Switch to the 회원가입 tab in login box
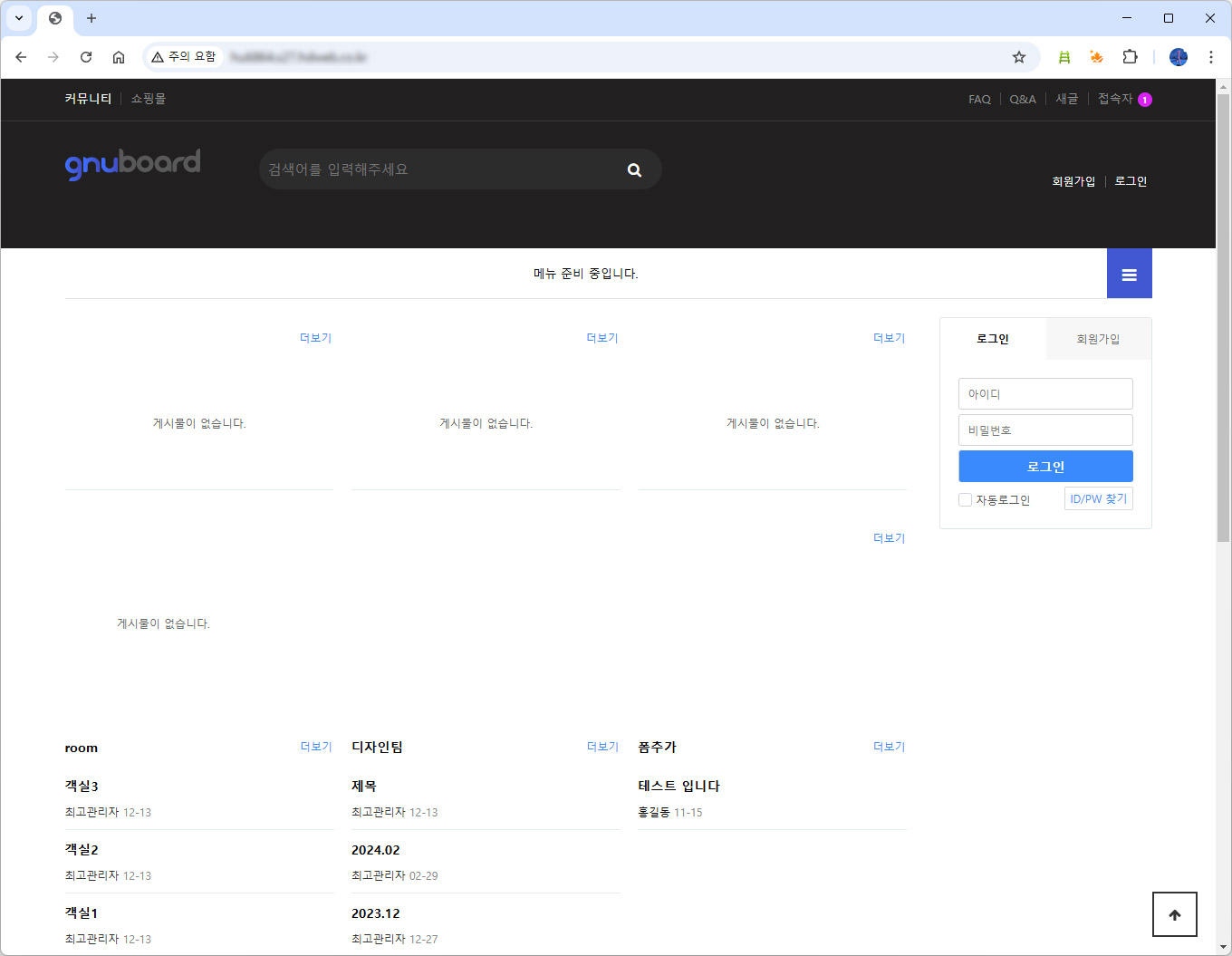 click(x=1098, y=339)
